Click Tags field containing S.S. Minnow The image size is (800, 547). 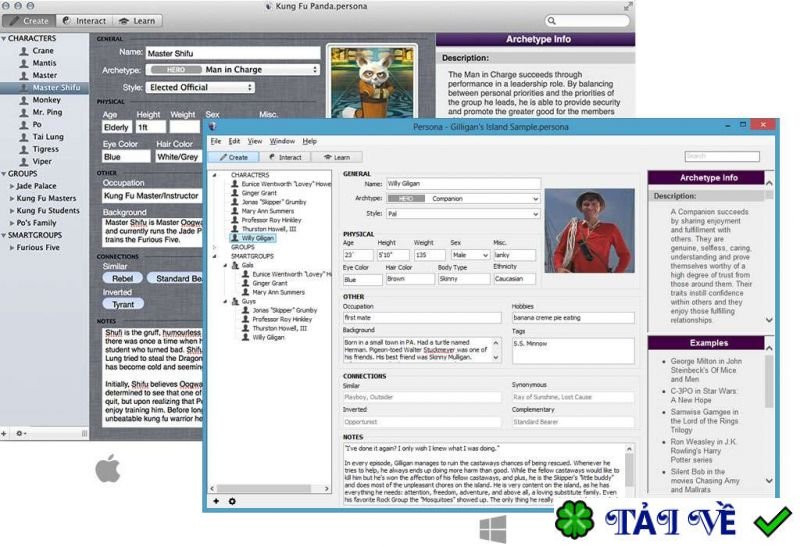click(573, 351)
